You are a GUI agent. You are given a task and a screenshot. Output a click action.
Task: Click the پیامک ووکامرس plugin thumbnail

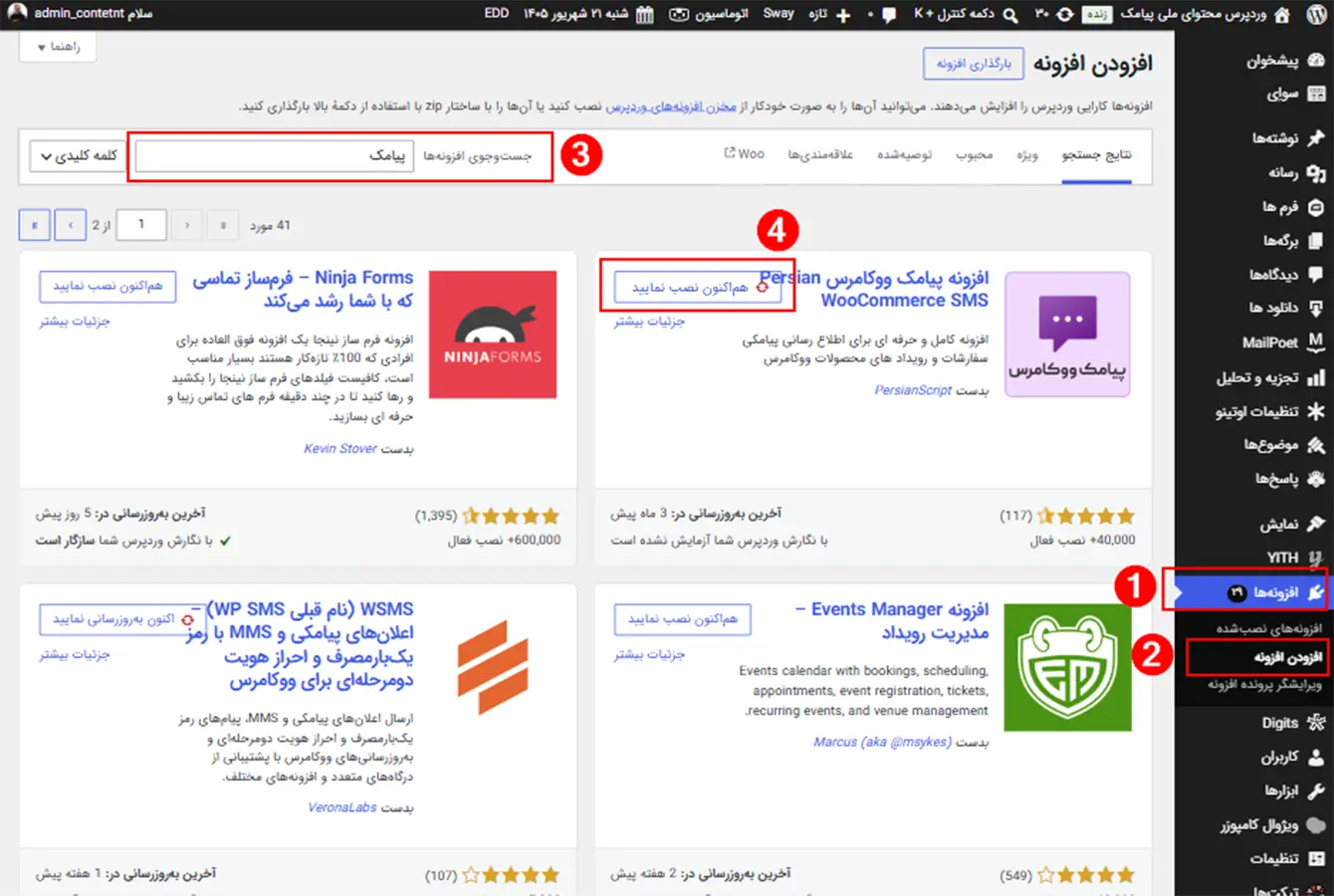click(x=1067, y=335)
